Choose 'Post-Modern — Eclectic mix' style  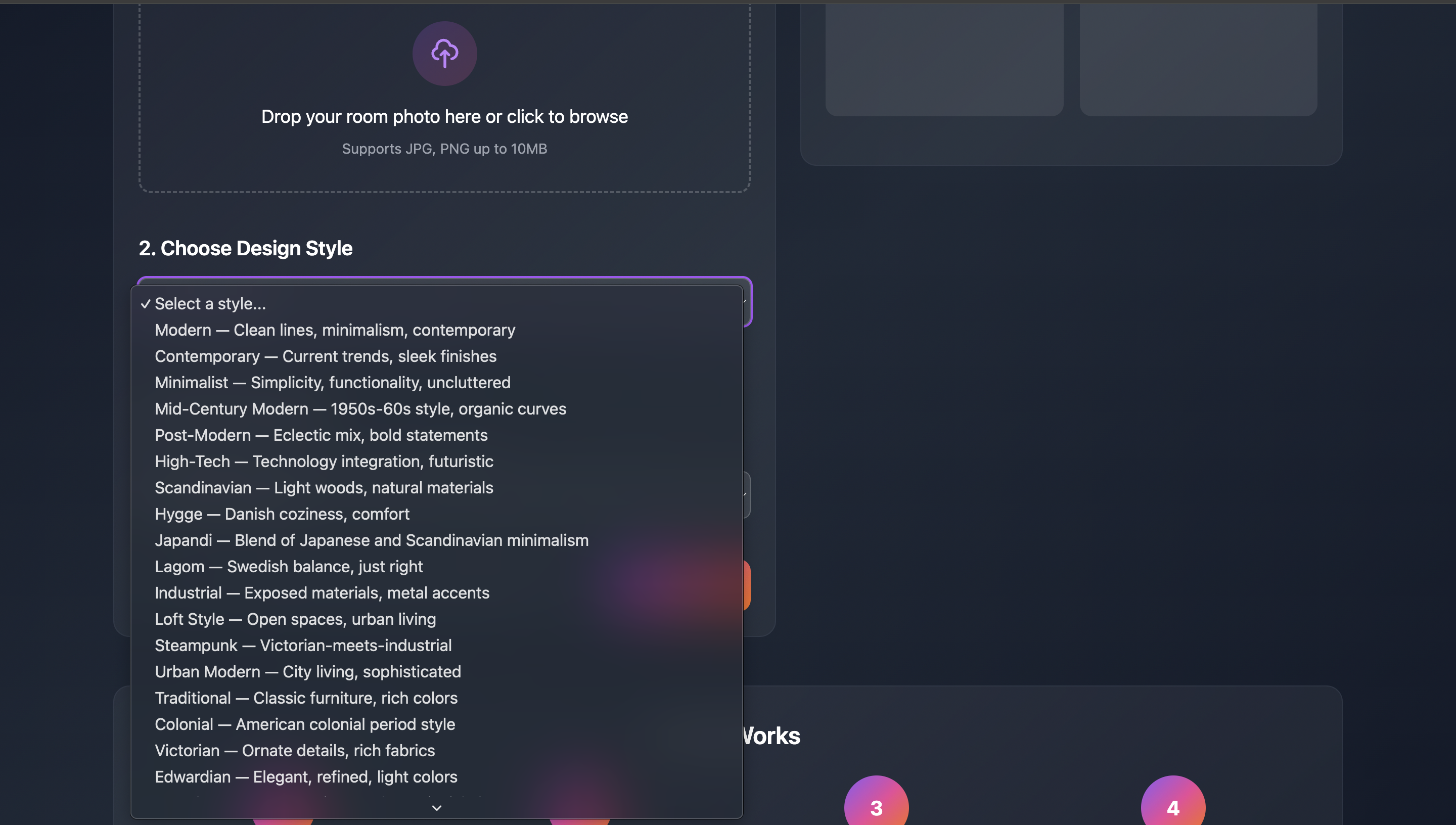coord(321,435)
